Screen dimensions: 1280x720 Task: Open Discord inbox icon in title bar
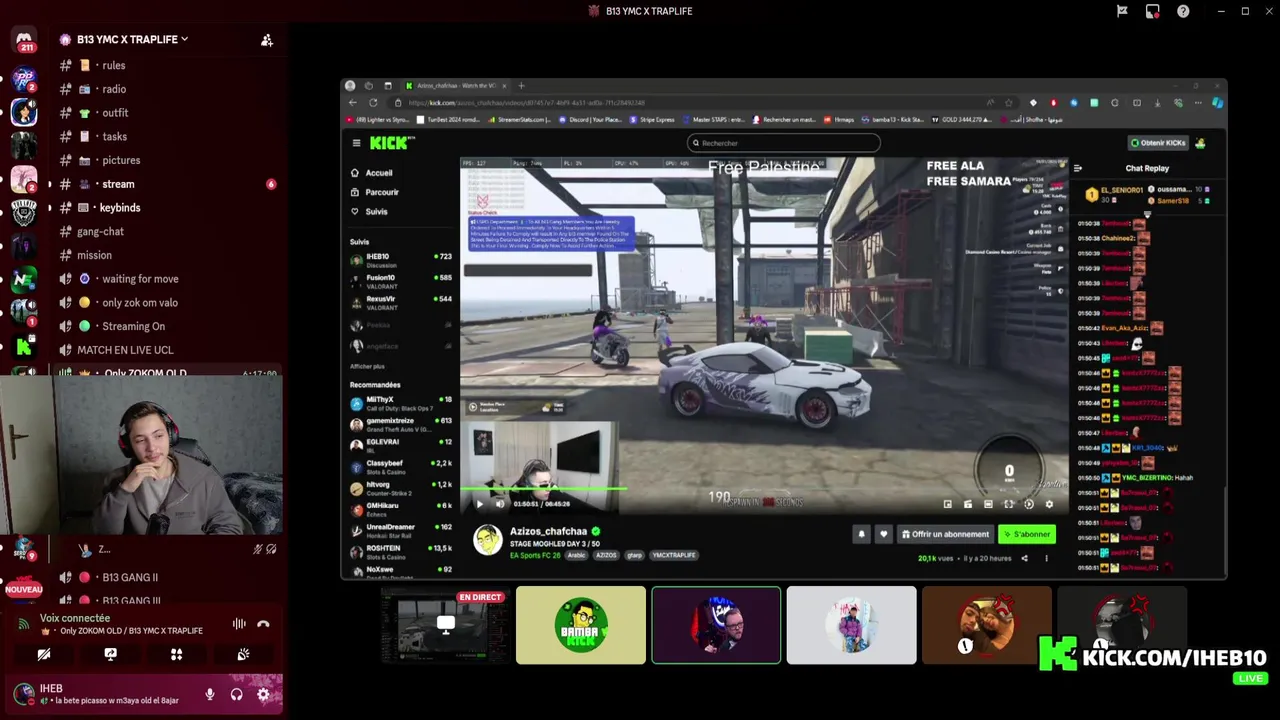point(1152,11)
